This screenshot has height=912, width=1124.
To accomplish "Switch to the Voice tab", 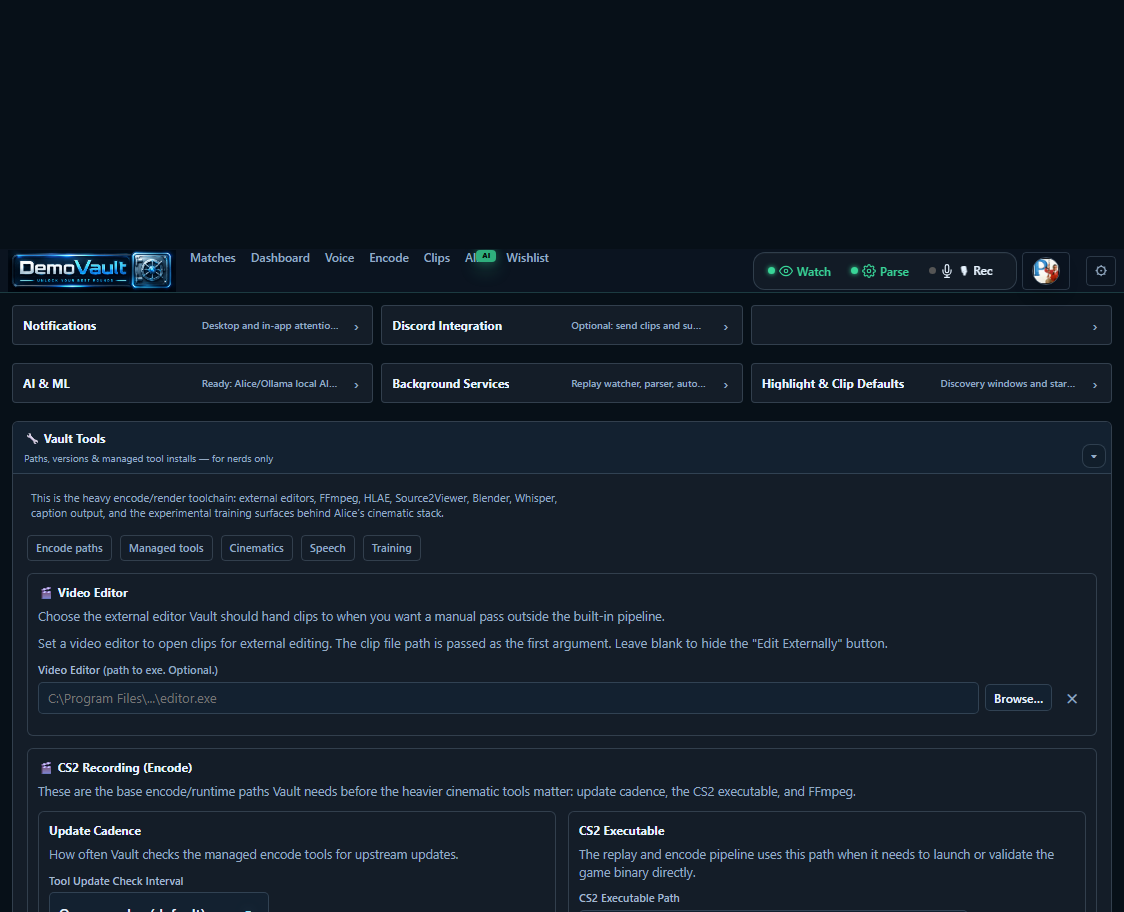I will pos(339,258).
